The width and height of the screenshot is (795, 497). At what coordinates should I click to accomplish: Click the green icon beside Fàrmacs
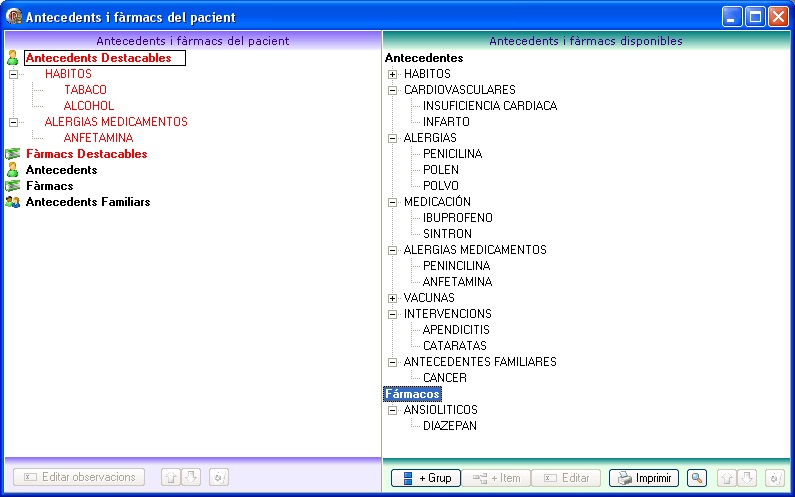point(13,186)
